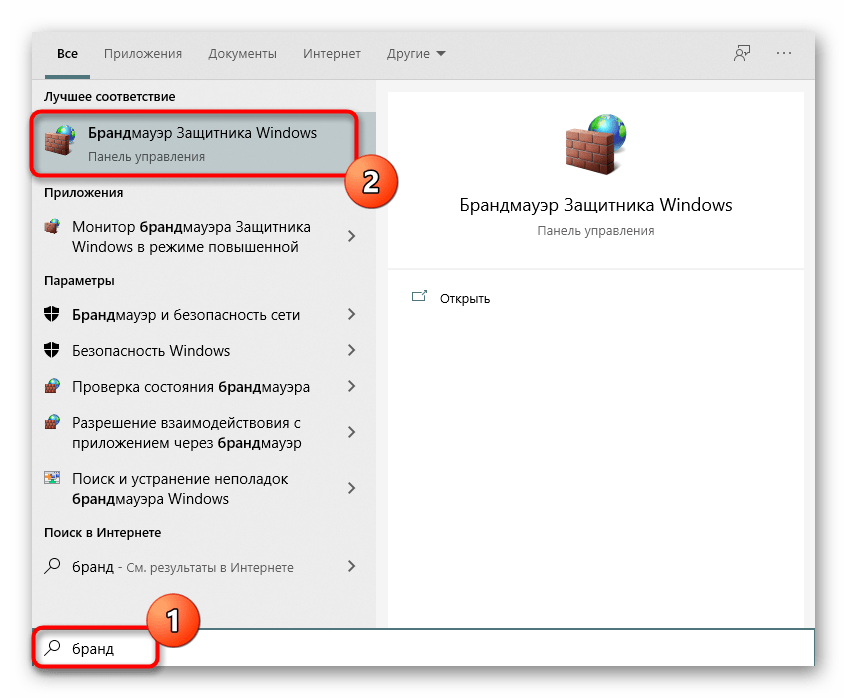This screenshot has width=847, height=698.
Task: Click the firewall brick icon in best match
Action: (x=61, y=144)
